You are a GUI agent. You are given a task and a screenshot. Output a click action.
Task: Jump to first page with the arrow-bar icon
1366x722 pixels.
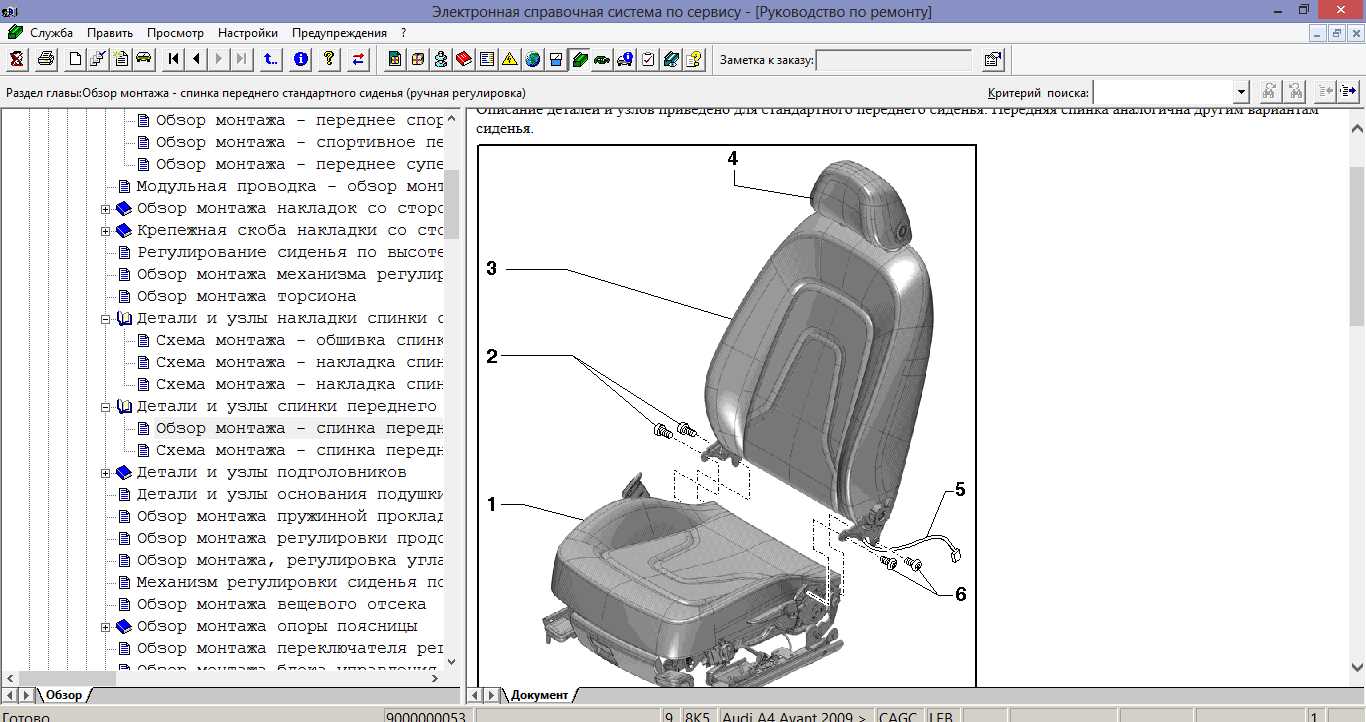click(x=173, y=59)
